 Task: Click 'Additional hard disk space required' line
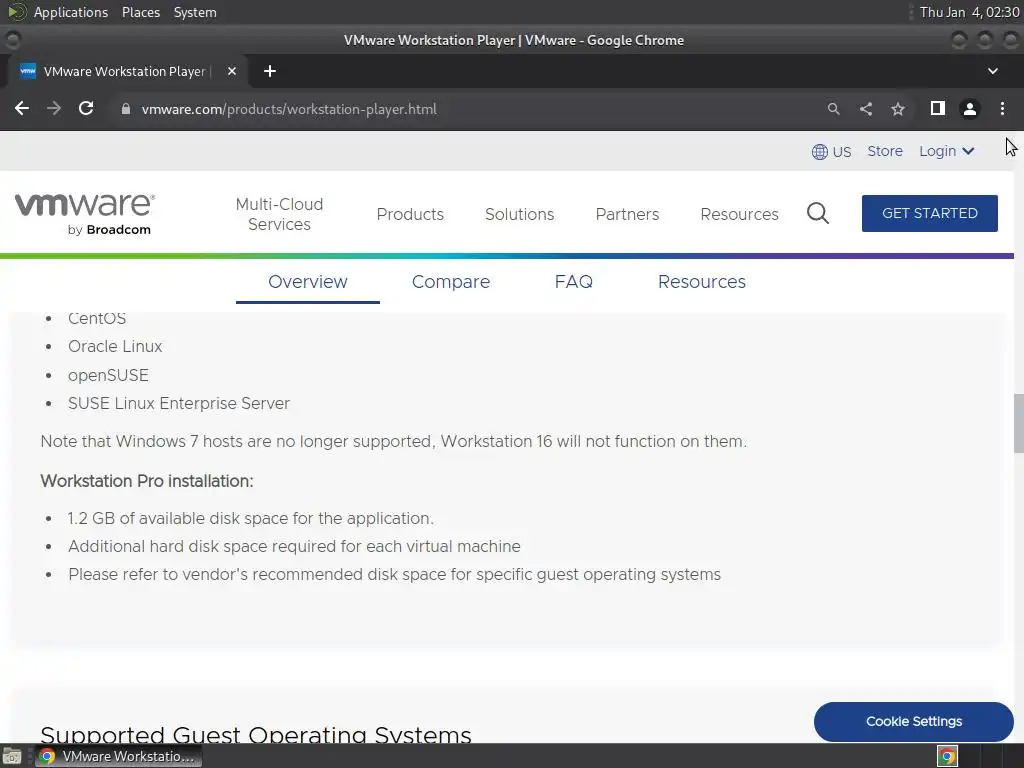point(295,546)
